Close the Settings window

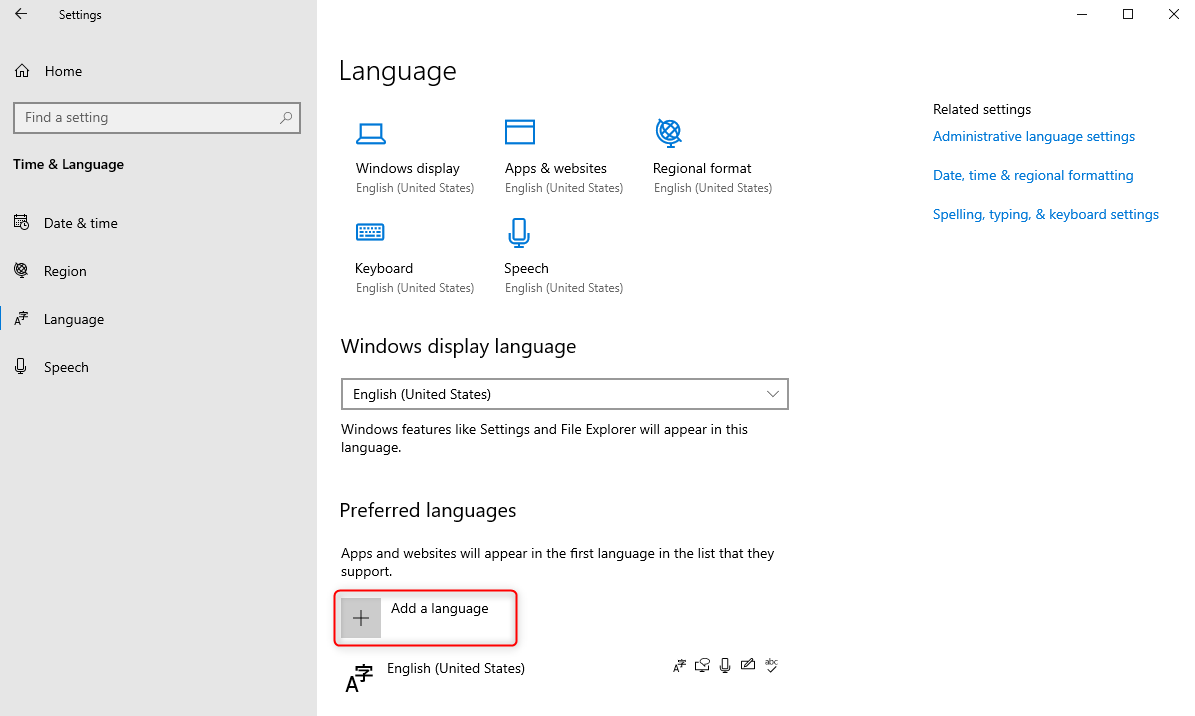click(x=1174, y=14)
